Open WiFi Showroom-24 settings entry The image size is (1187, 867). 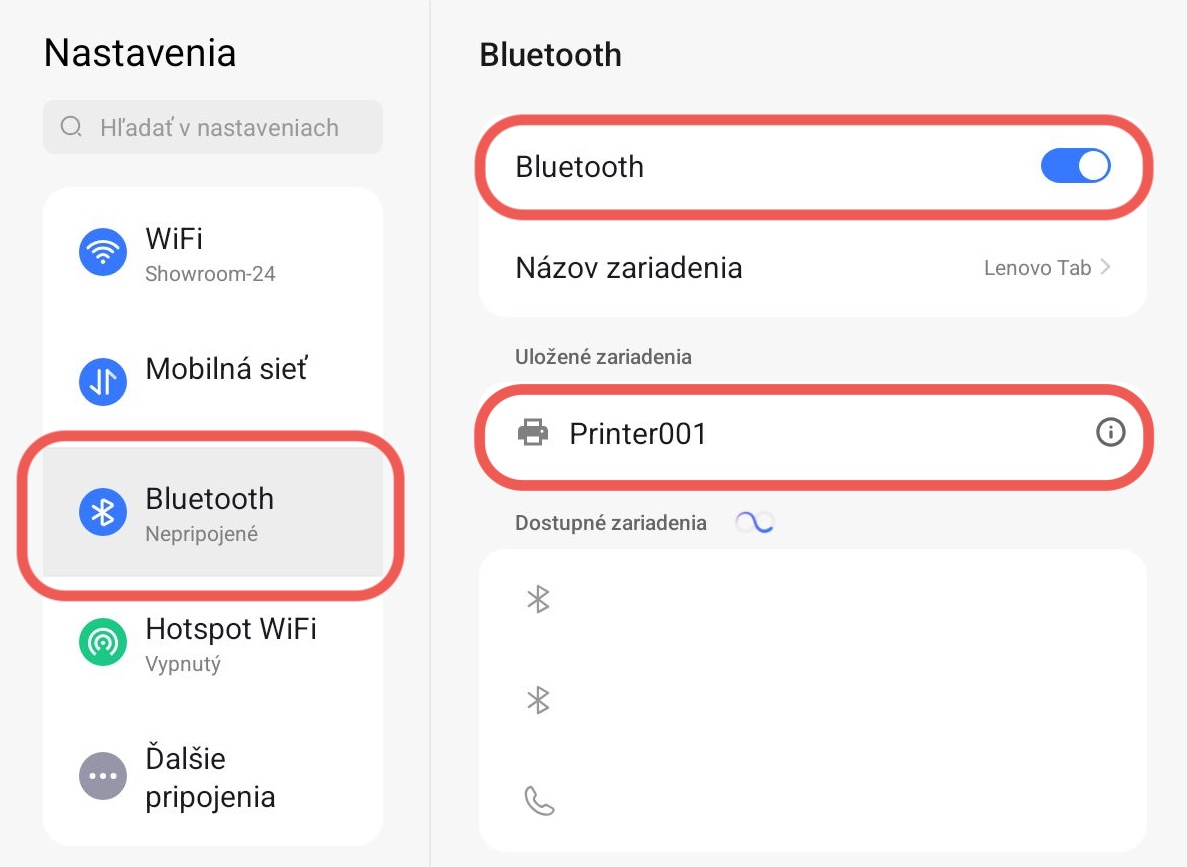pyautogui.click(x=211, y=253)
